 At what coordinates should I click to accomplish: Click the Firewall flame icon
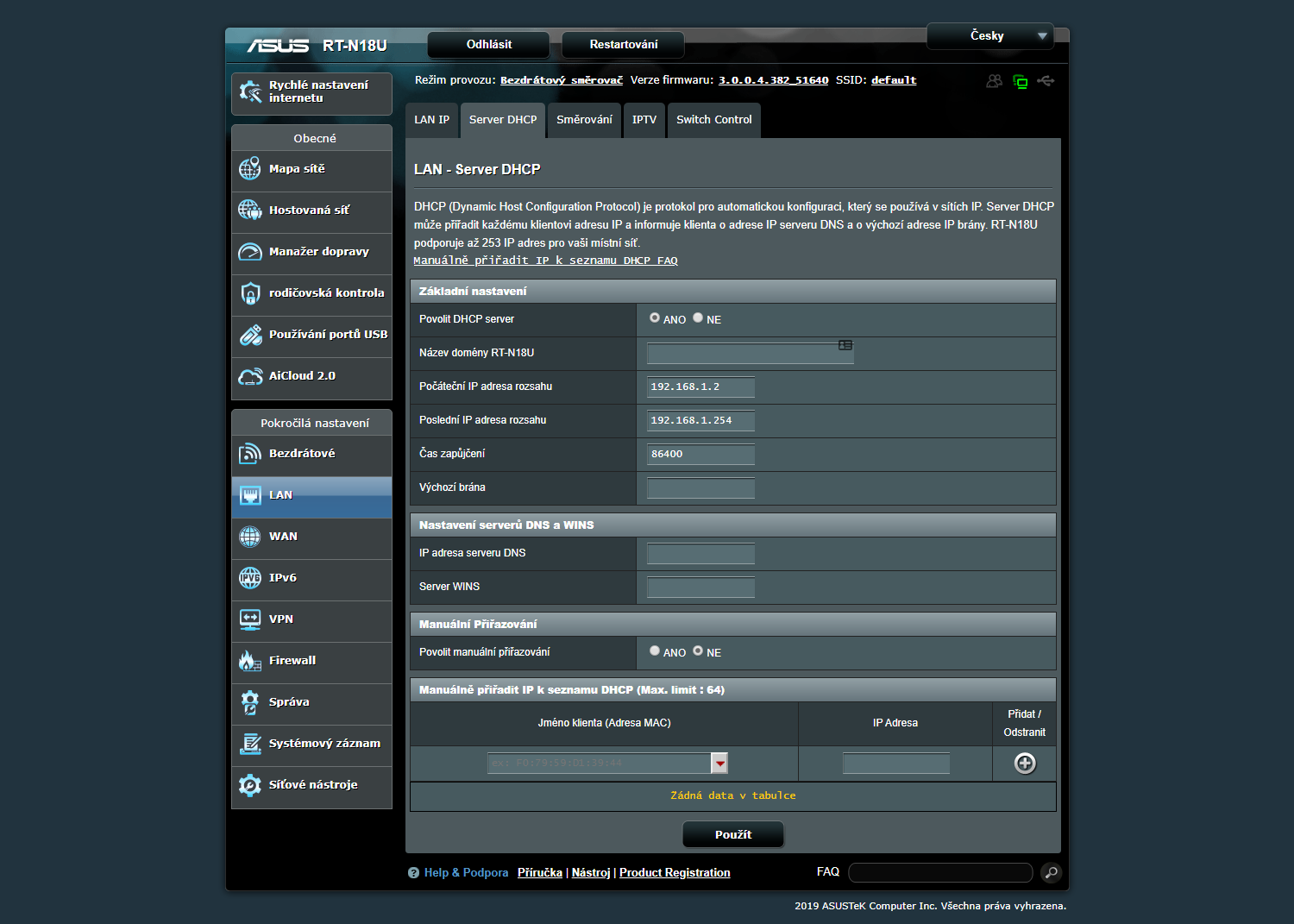pos(250,661)
